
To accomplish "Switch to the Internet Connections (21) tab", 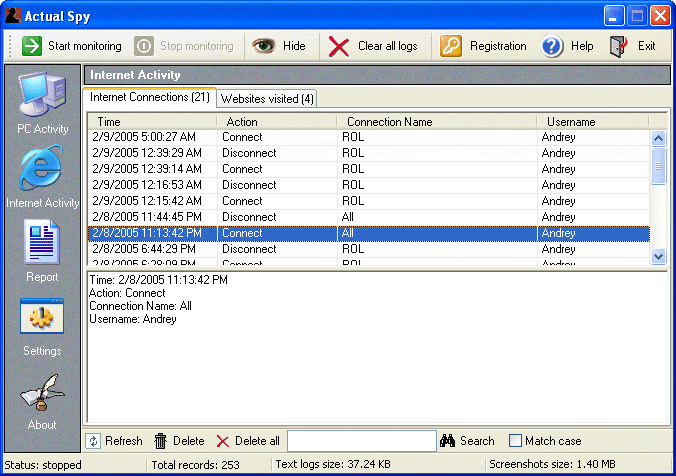I will click(x=150, y=97).
